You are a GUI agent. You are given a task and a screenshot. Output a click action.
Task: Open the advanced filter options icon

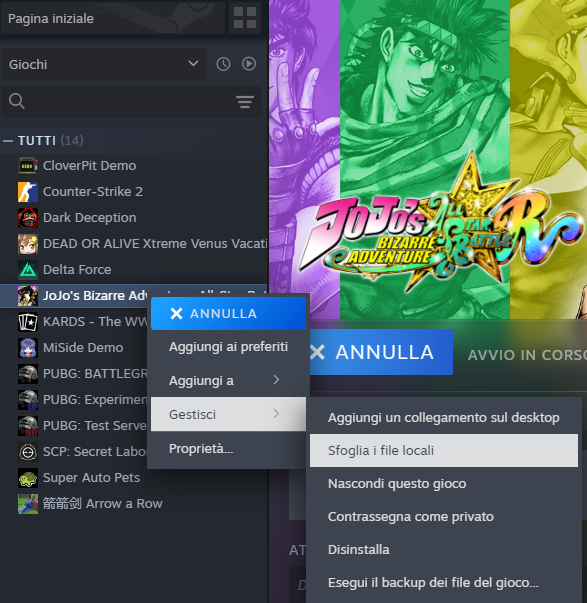click(x=245, y=102)
